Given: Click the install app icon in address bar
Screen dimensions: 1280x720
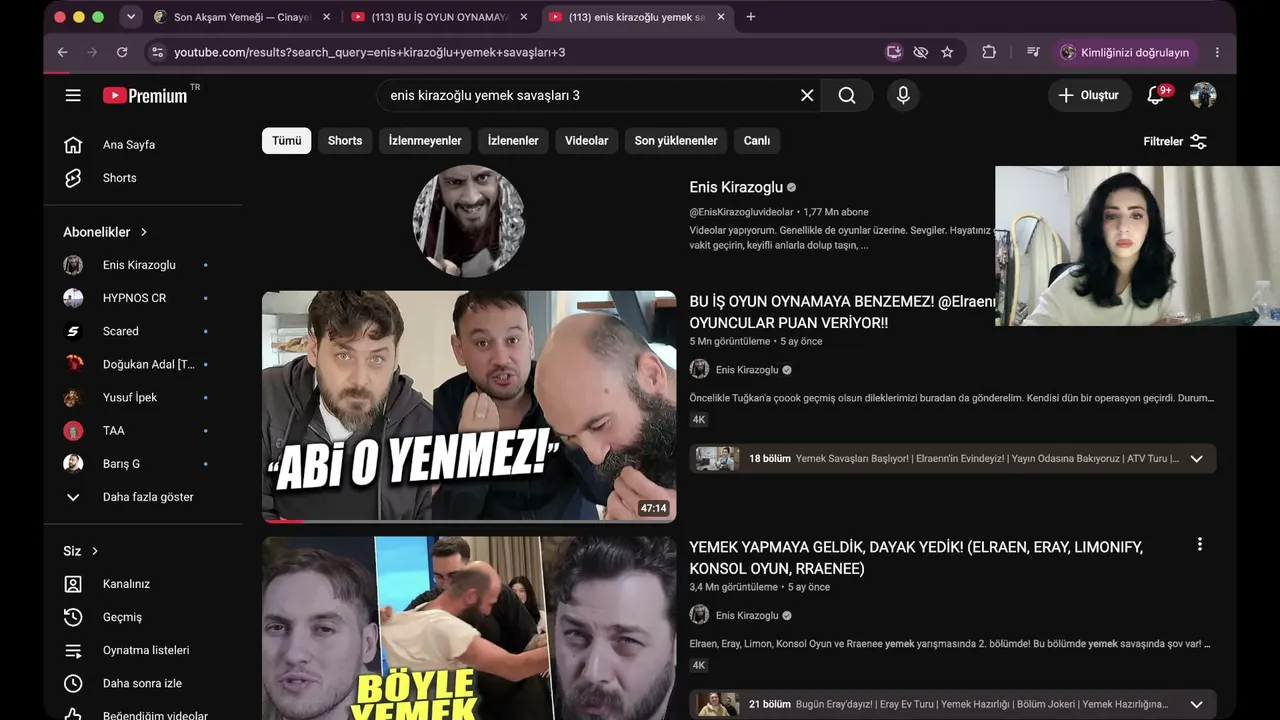Looking at the screenshot, I should [x=894, y=52].
